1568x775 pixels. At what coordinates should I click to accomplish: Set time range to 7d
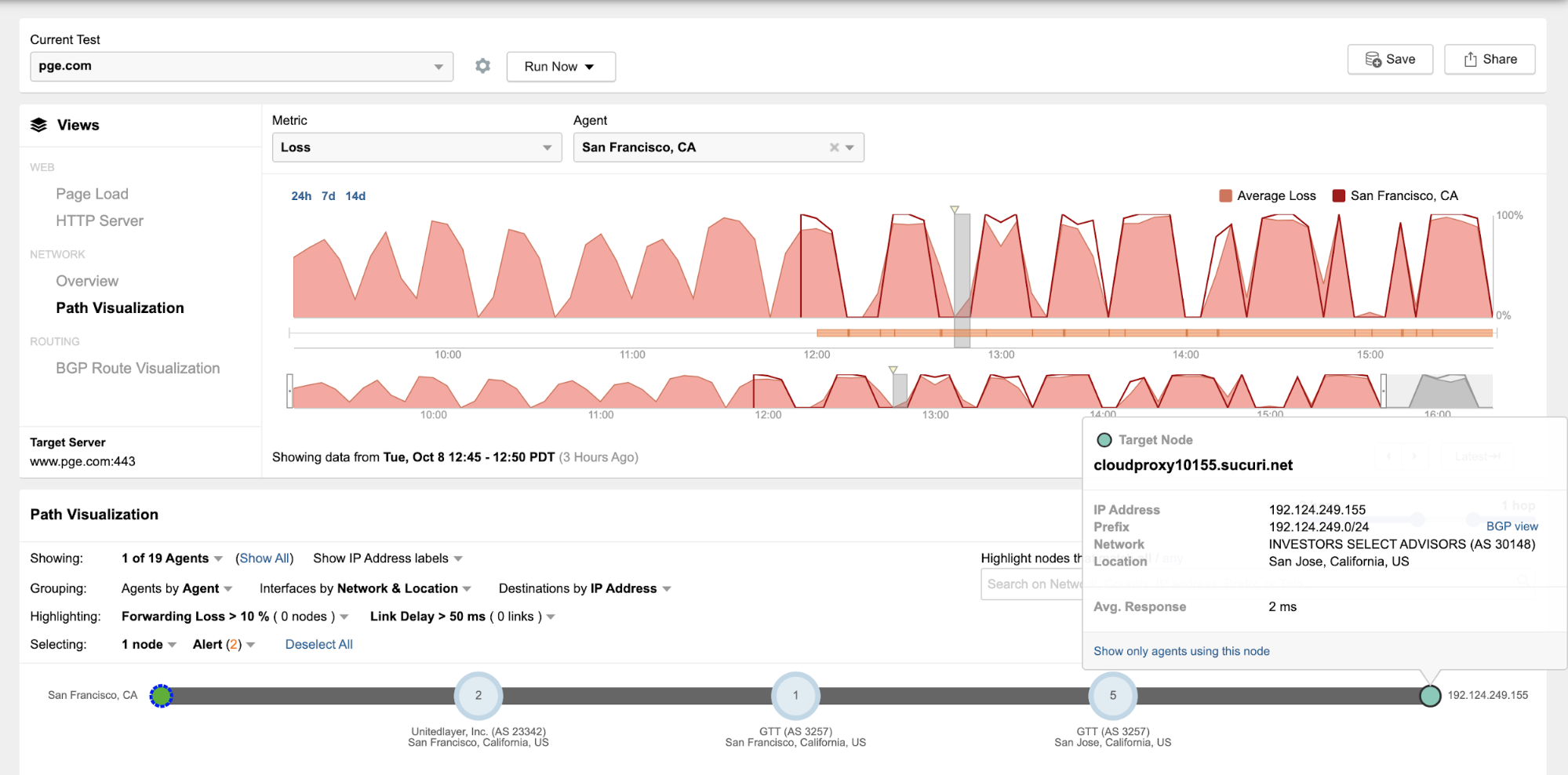(328, 196)
